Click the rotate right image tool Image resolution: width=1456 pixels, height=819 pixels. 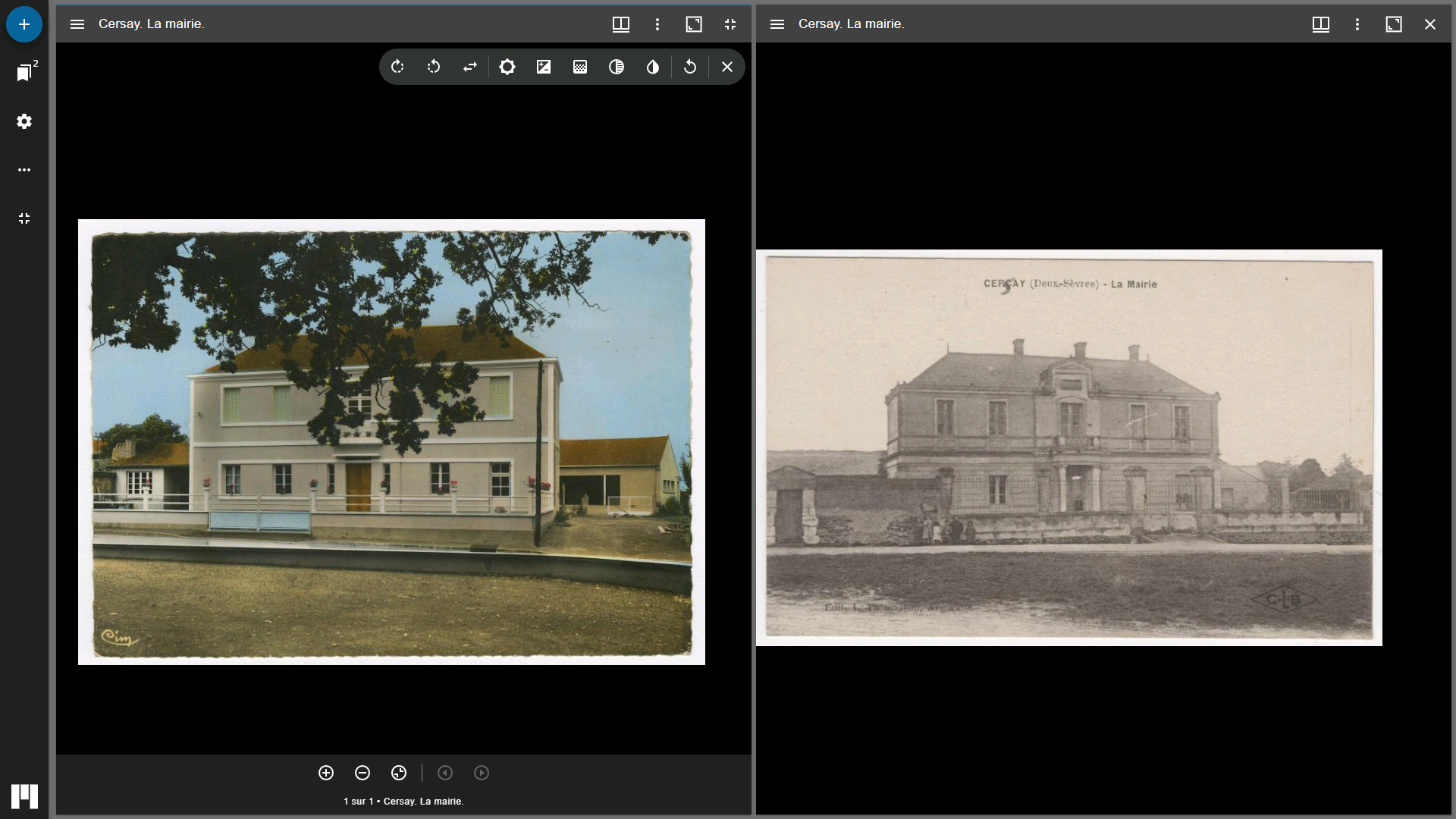[397, 67]
